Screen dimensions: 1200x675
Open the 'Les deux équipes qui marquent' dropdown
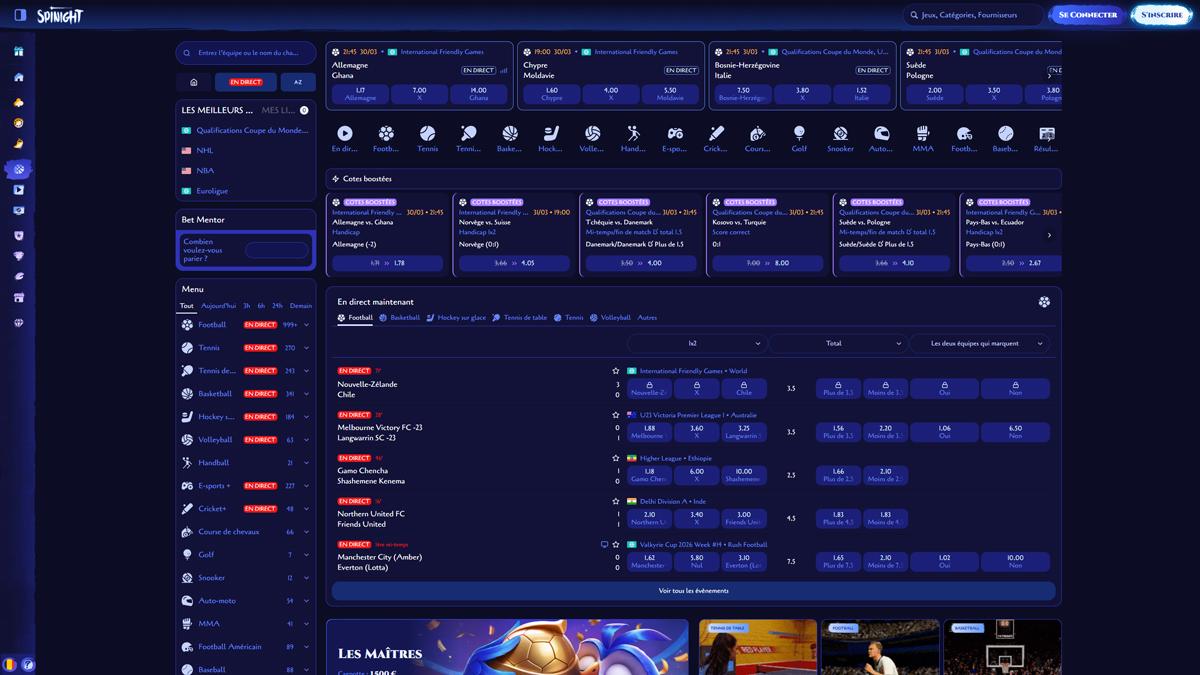[980, 343]
